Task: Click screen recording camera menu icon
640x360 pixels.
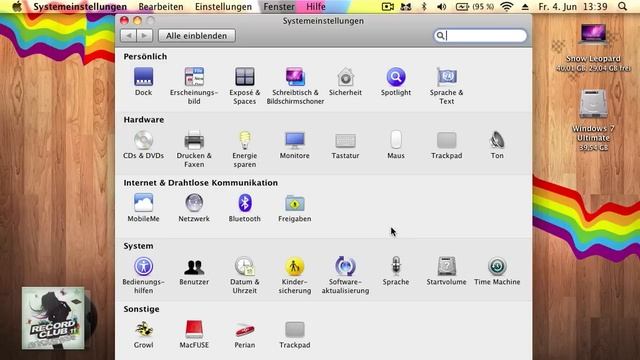Action: pos(387,7)
